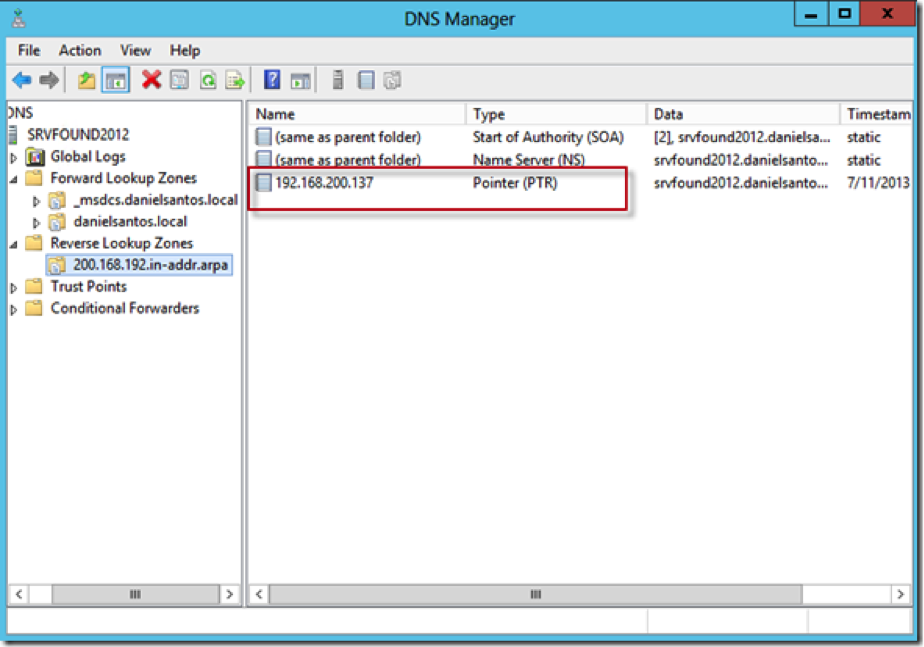Click records pane scrollbar right arrow

coord(900,594)
